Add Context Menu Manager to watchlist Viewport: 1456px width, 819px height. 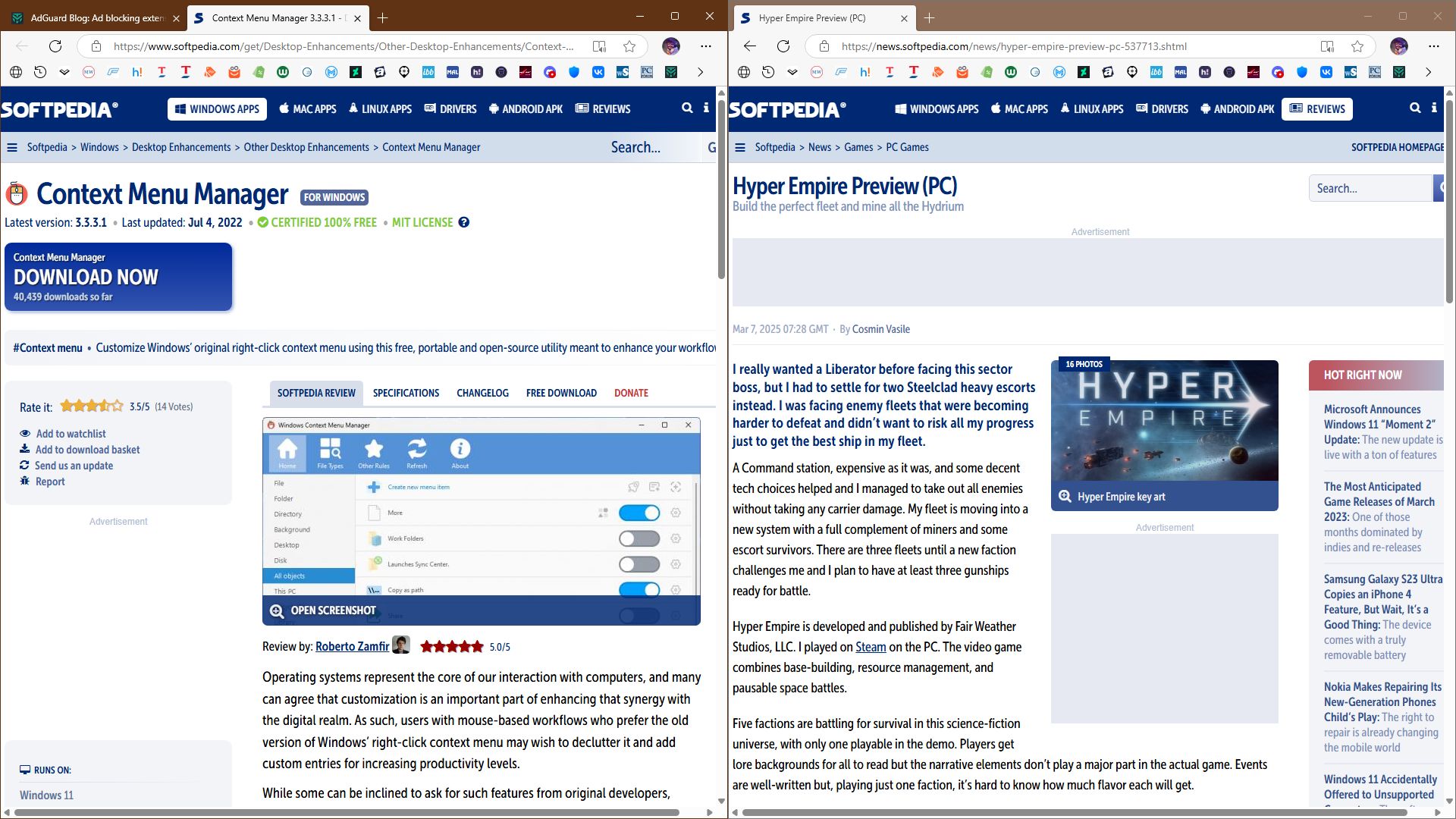(x=71, y=434)
